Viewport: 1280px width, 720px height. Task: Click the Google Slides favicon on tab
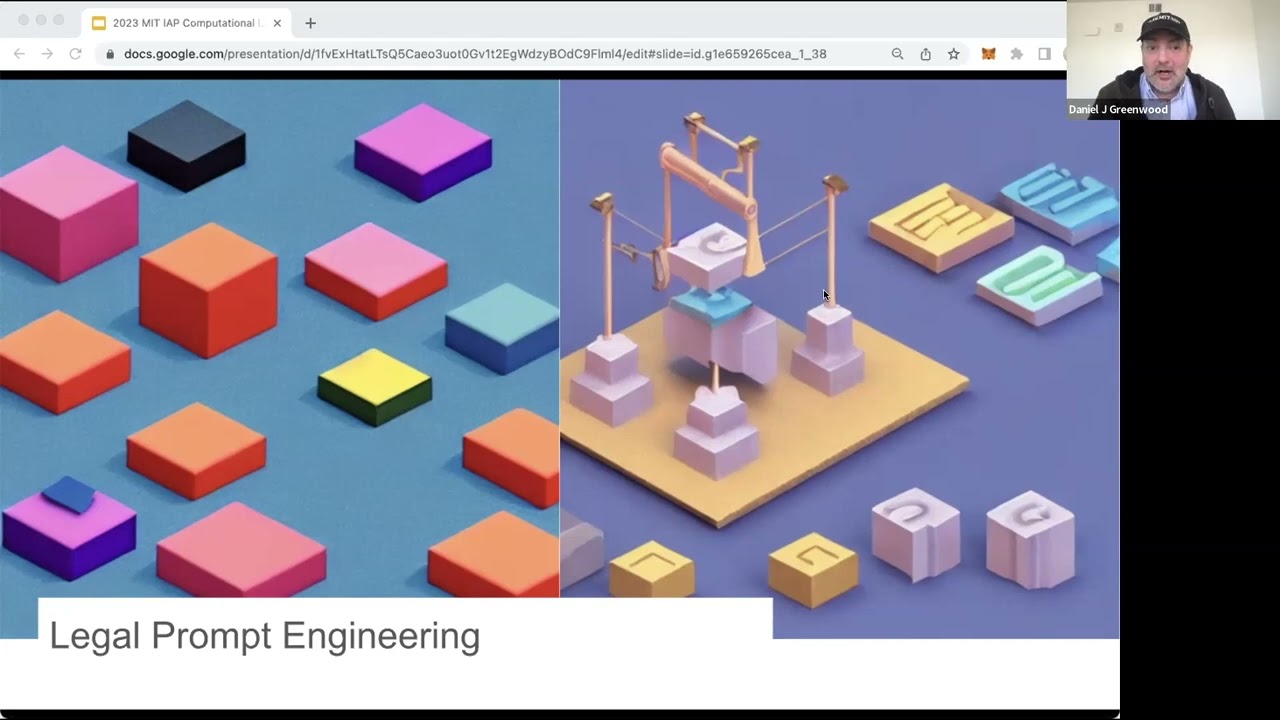point(99,23)
